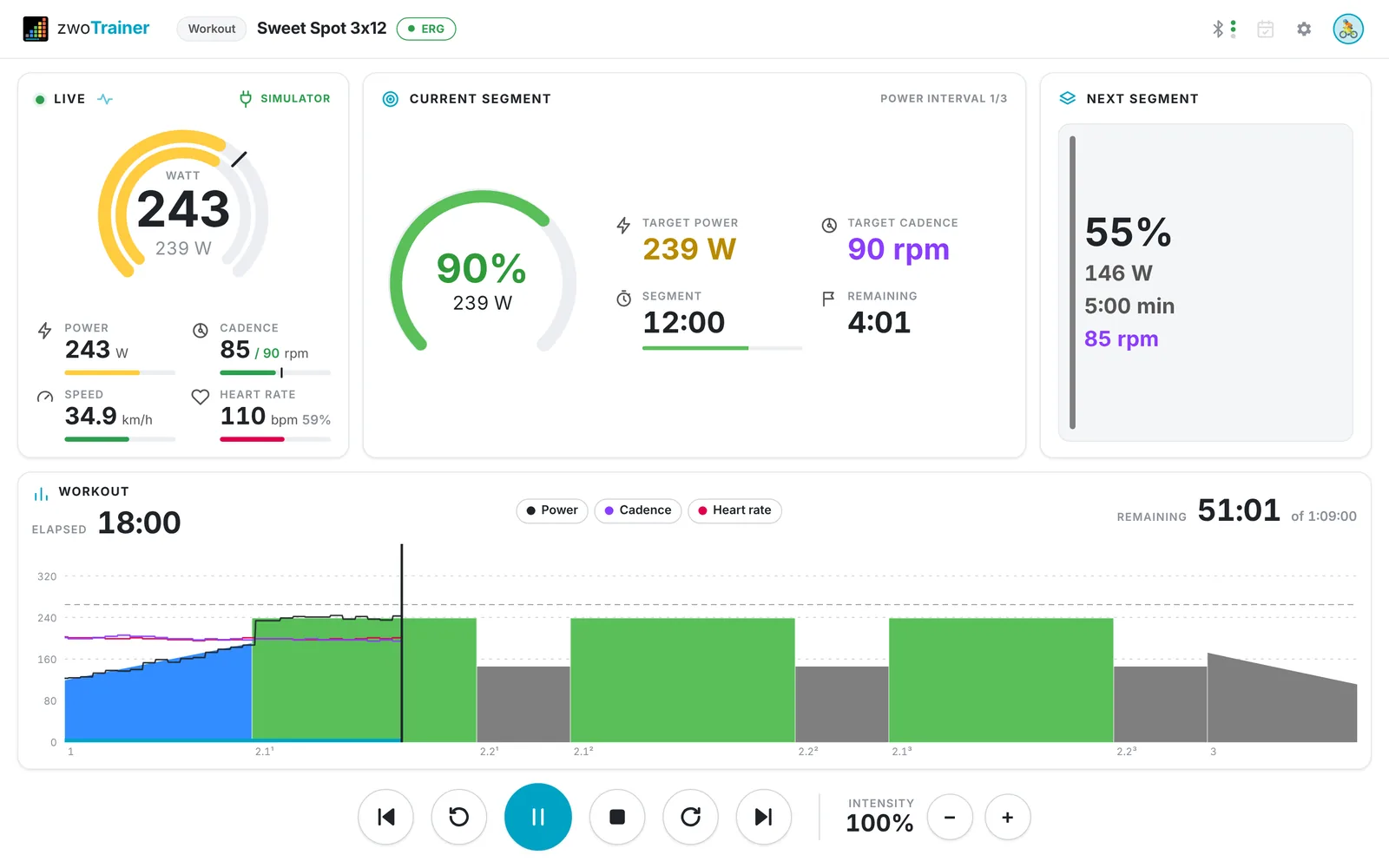Click the target cadence icon

tap(829, 226)
